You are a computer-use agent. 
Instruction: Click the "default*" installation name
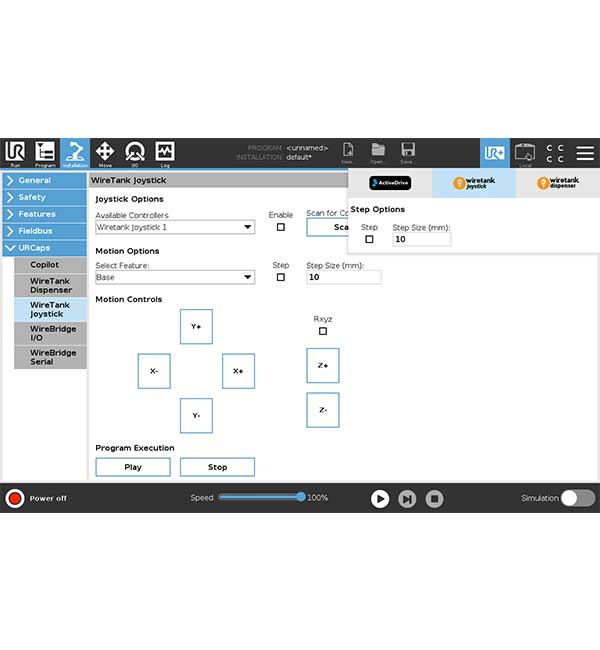(299, 157)
